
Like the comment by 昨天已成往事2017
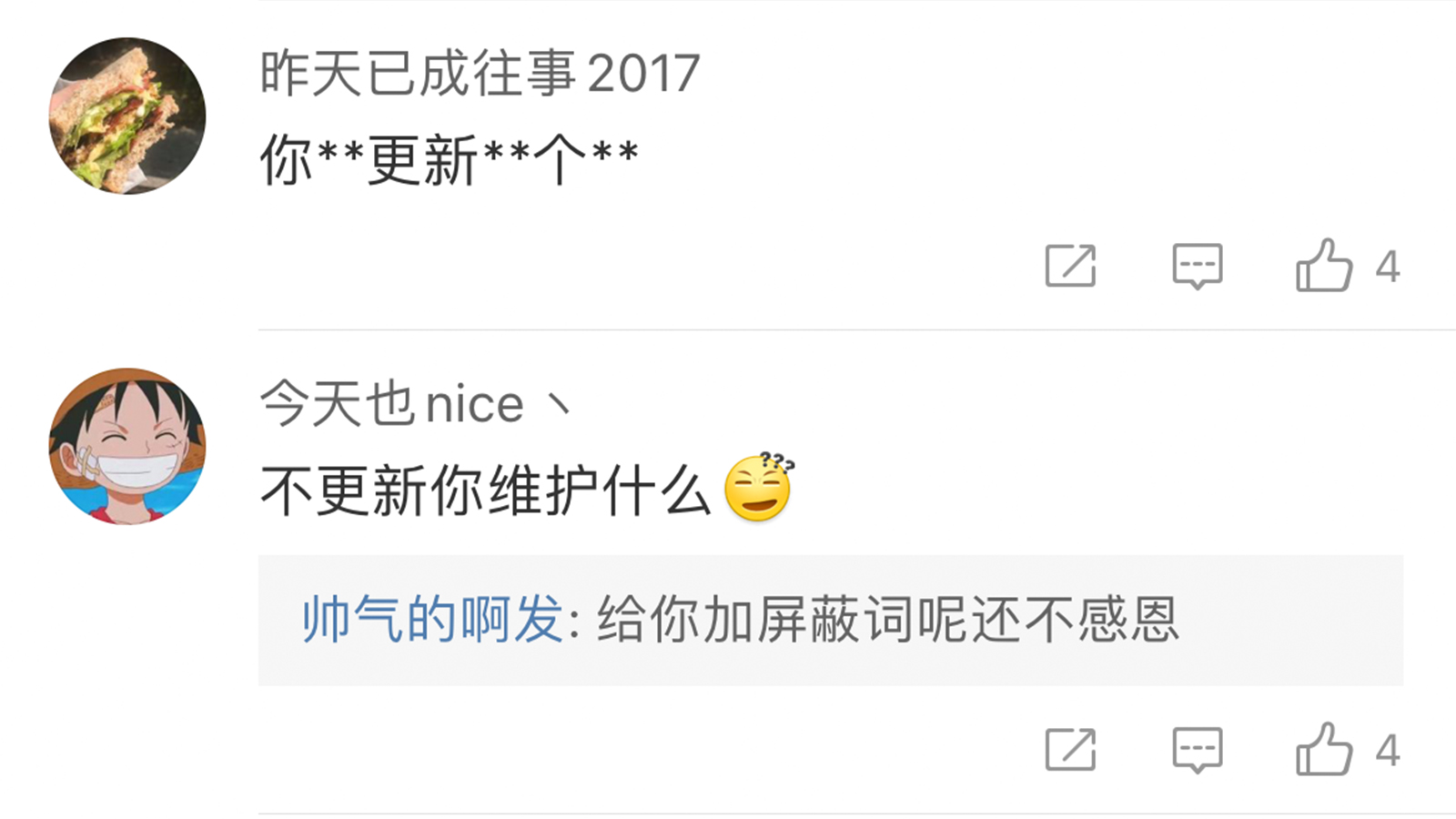click(x=1324, y=266)
